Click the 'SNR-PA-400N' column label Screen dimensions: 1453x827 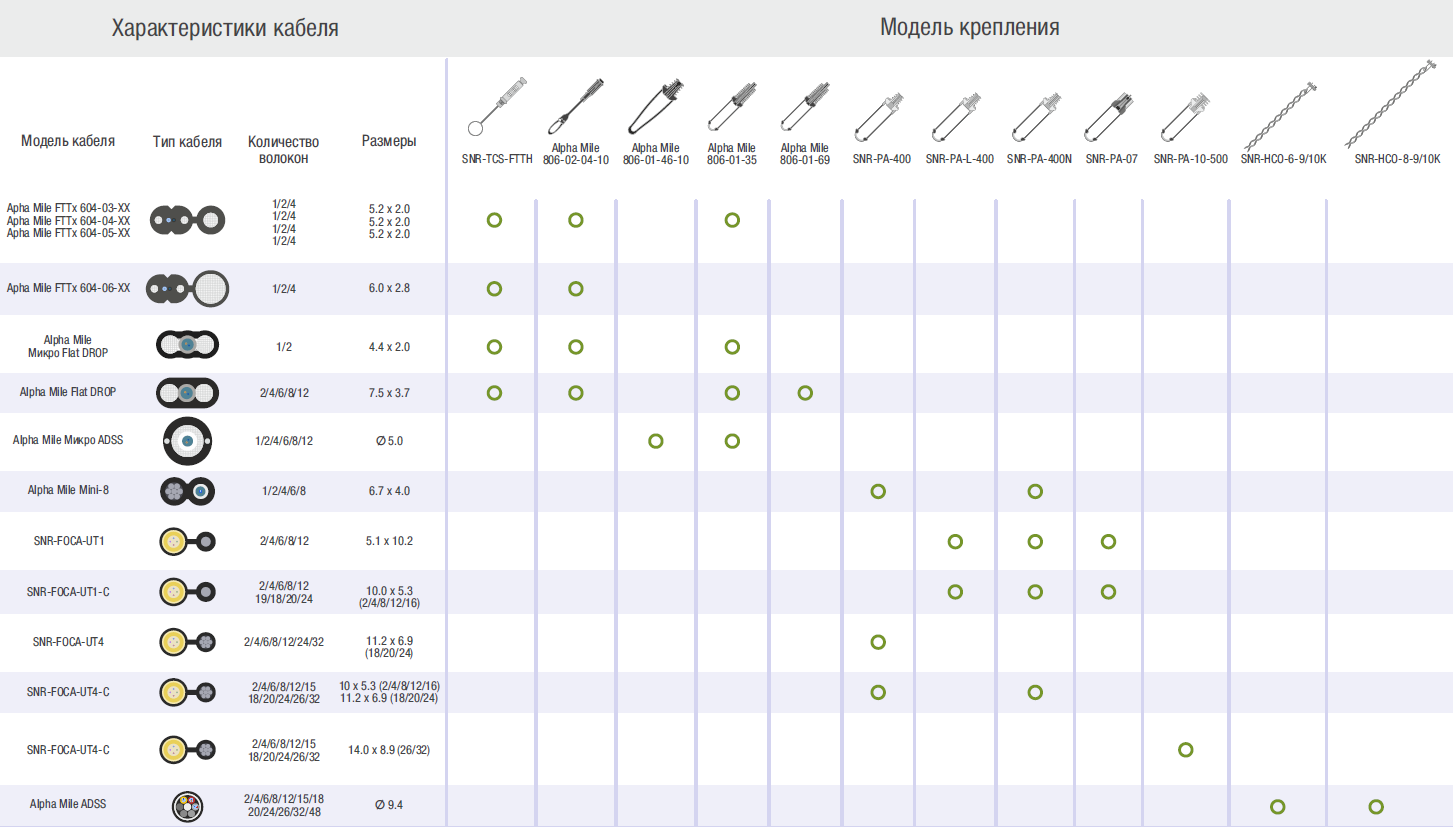click(x=1039, y=159)
